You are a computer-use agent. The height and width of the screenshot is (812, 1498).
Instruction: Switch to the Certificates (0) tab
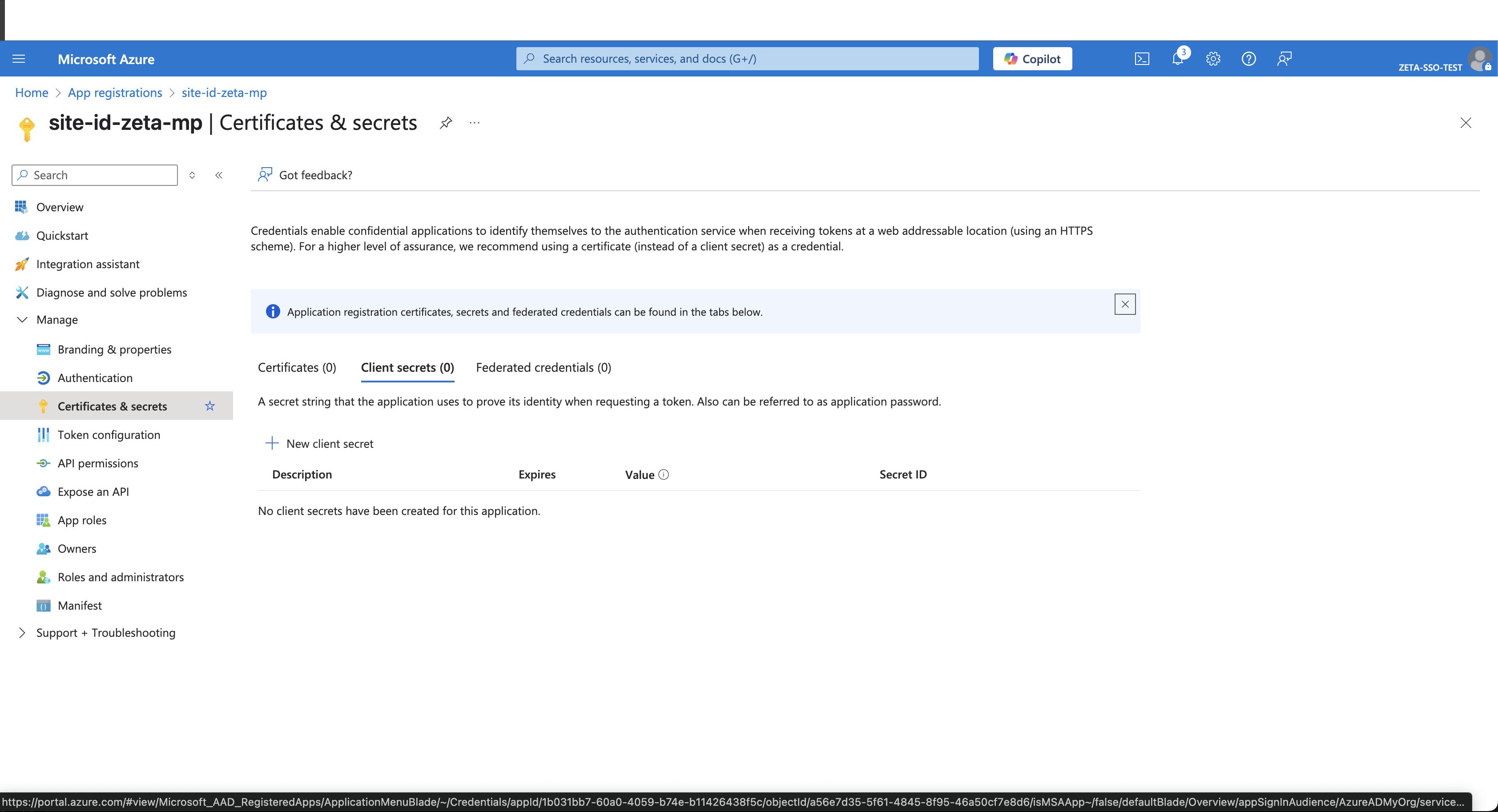(x=297, y=367)
